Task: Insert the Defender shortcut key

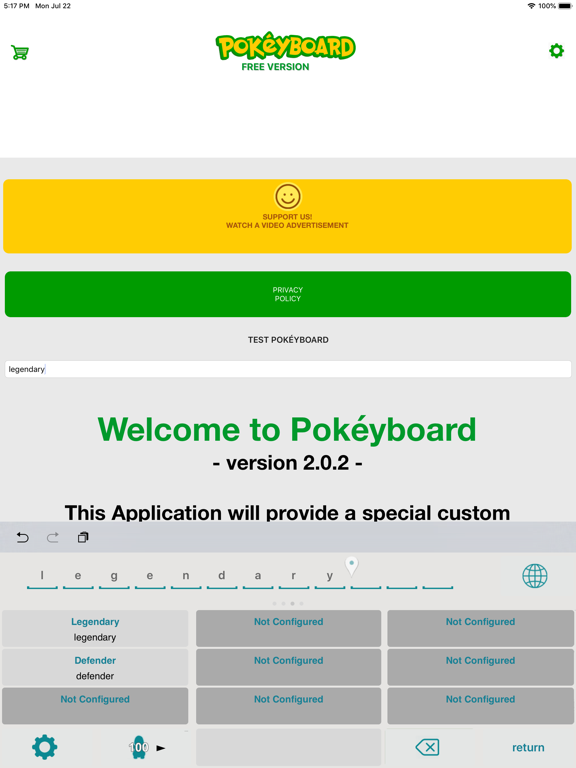Action: [95, 667]
